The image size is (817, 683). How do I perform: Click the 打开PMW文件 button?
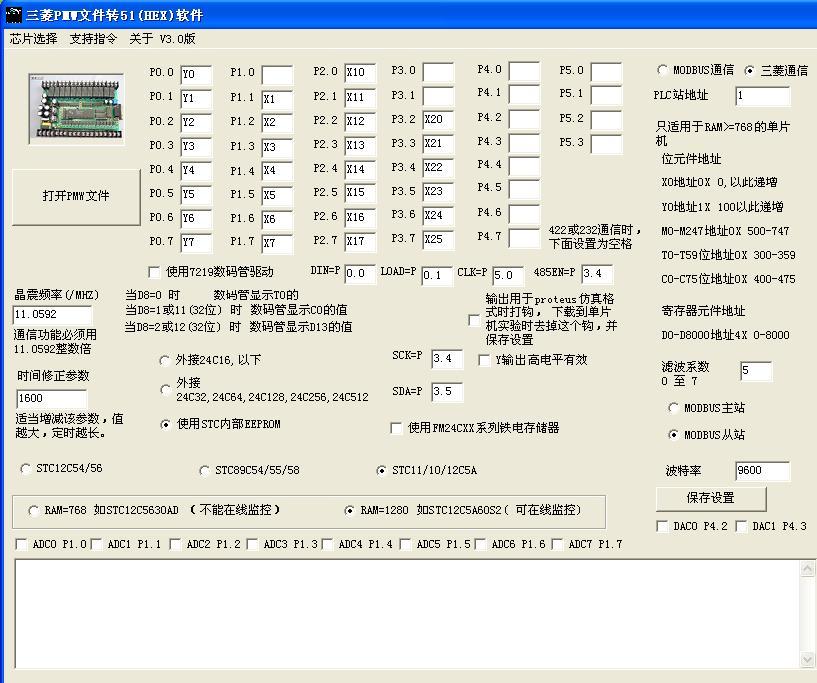coord(76,196)
